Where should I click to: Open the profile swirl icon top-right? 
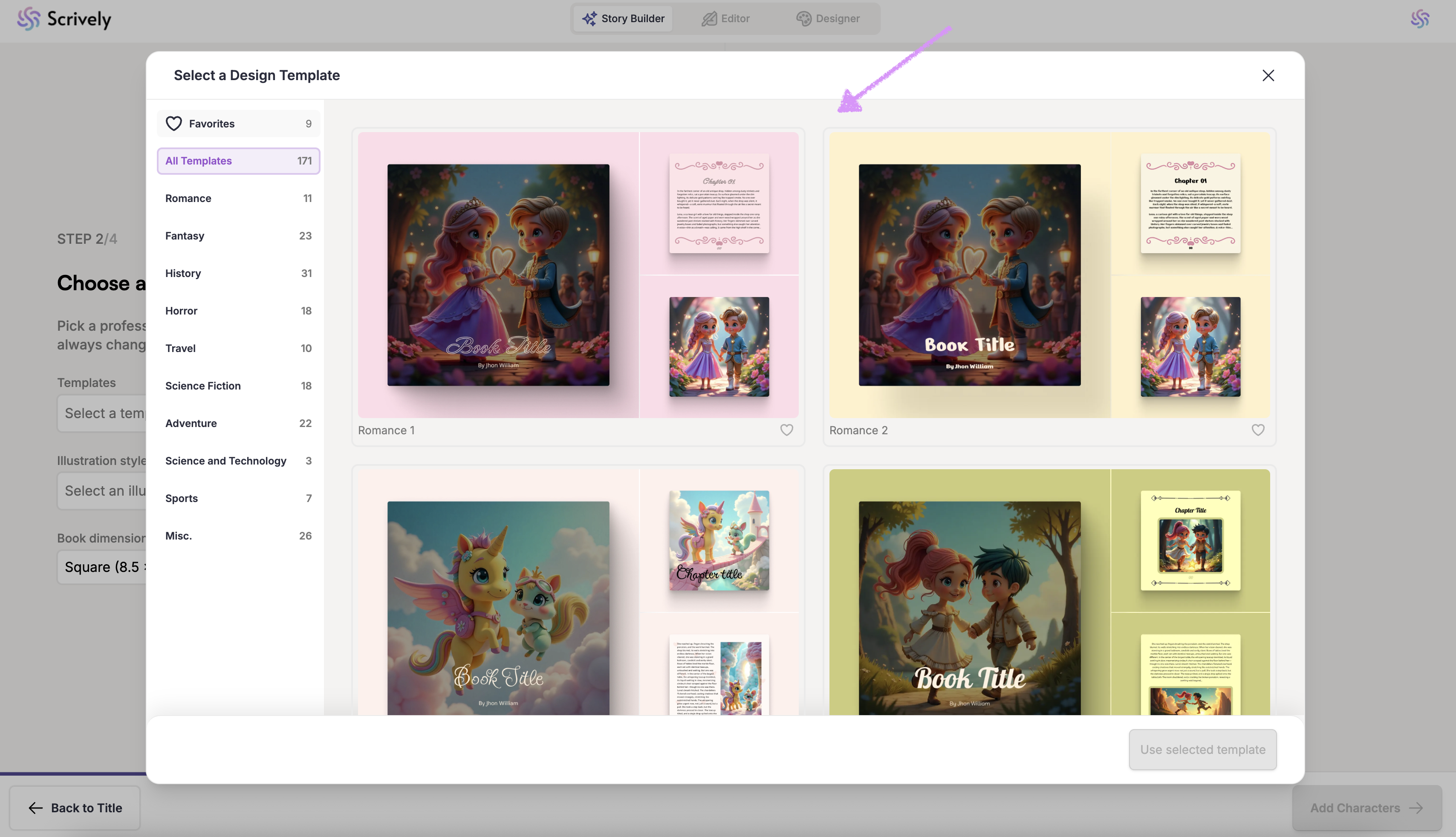pyautogui.click(x=1419, y=19)
